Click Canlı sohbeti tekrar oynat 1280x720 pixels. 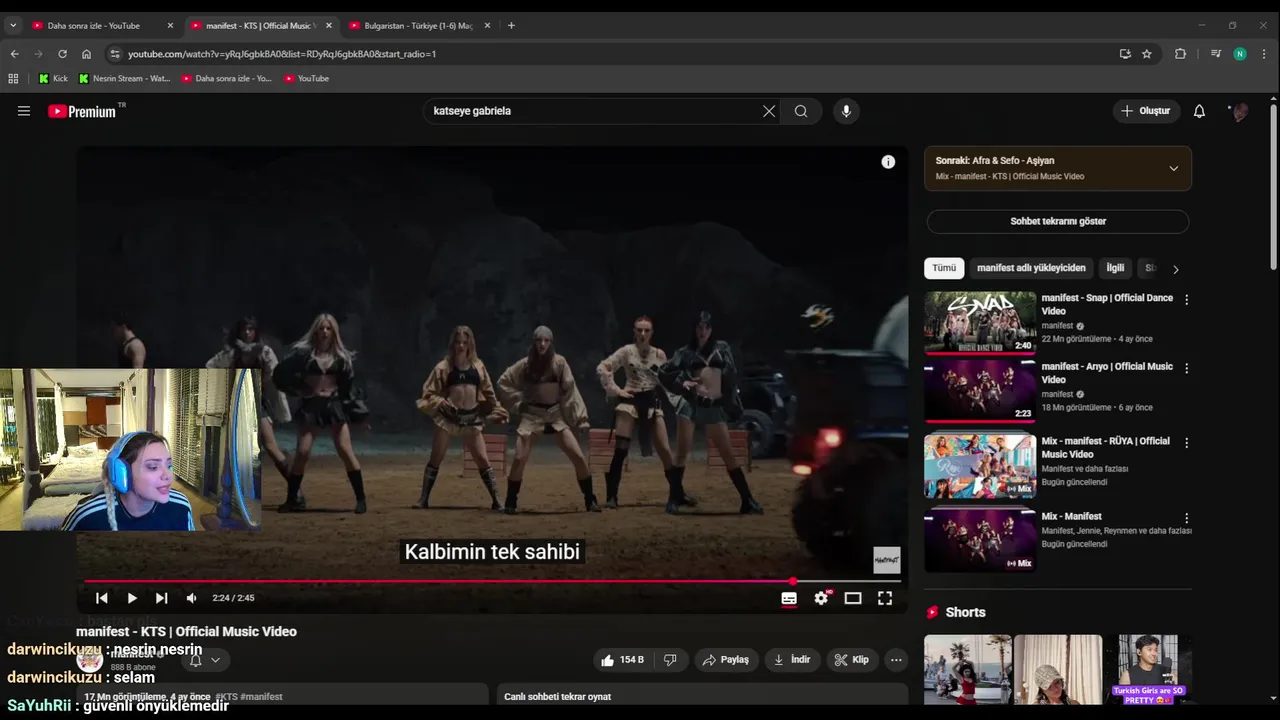point(557,696)
